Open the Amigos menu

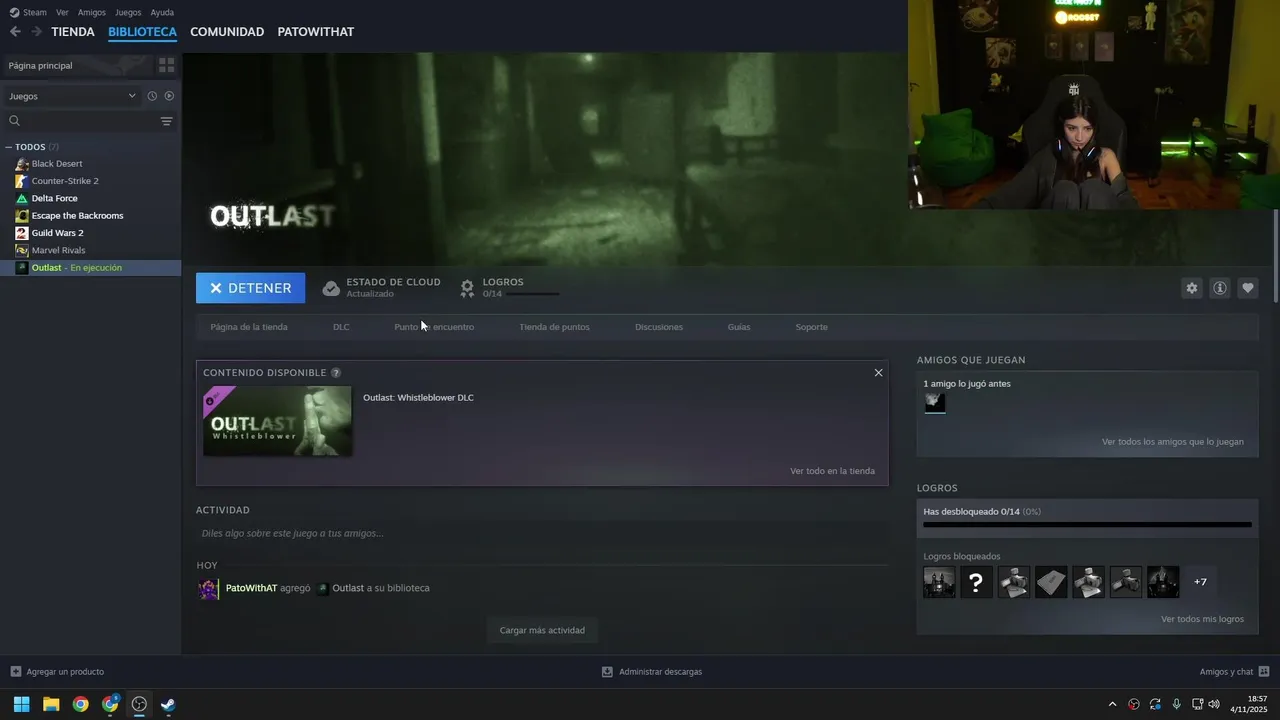click(x=92, y=12)
